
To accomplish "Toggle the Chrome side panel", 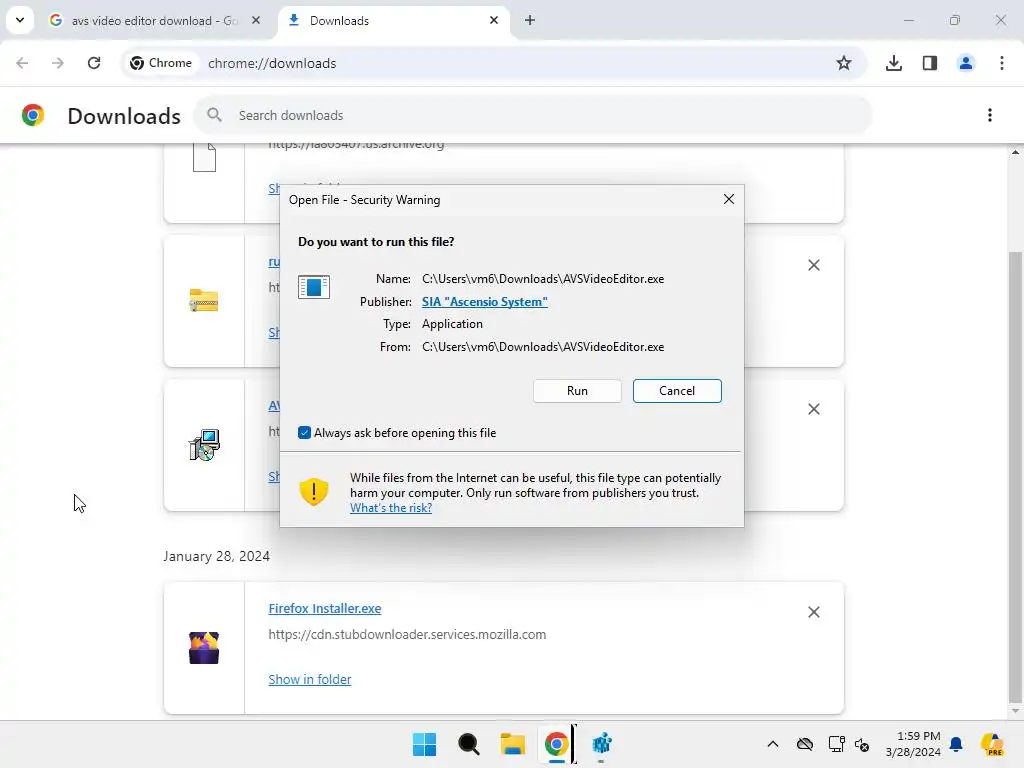I will 929,63.
